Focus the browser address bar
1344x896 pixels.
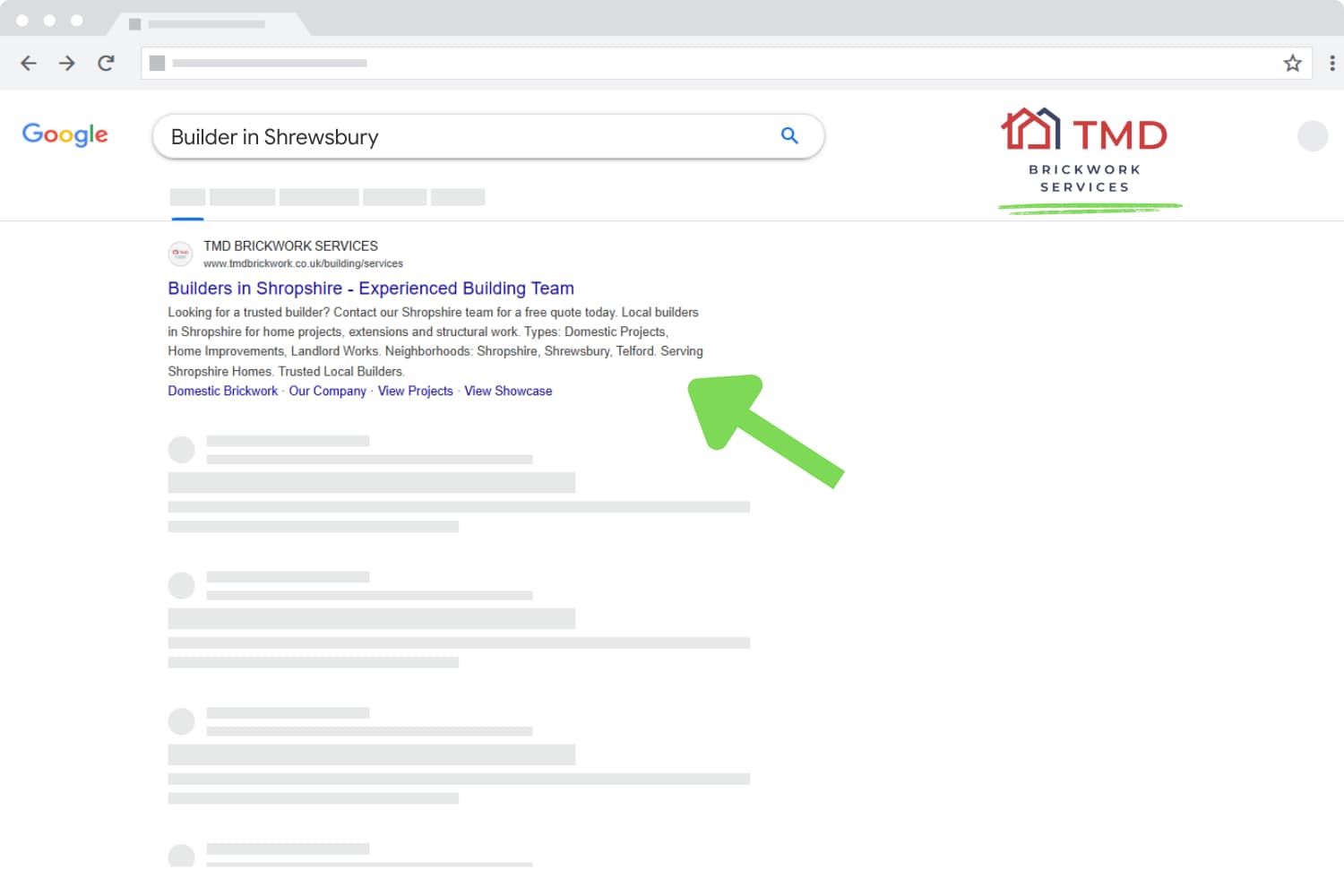click(727, 63)
